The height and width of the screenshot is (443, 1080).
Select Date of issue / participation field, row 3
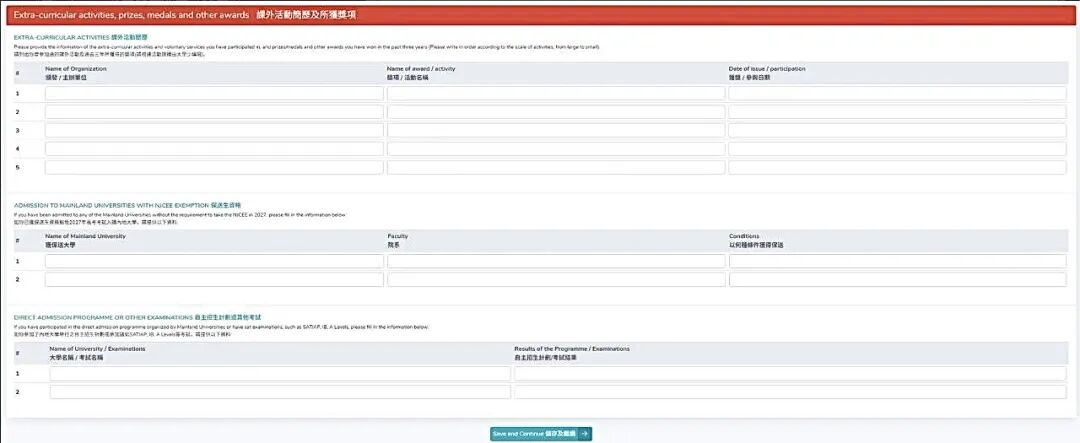(x=897, y=130)
